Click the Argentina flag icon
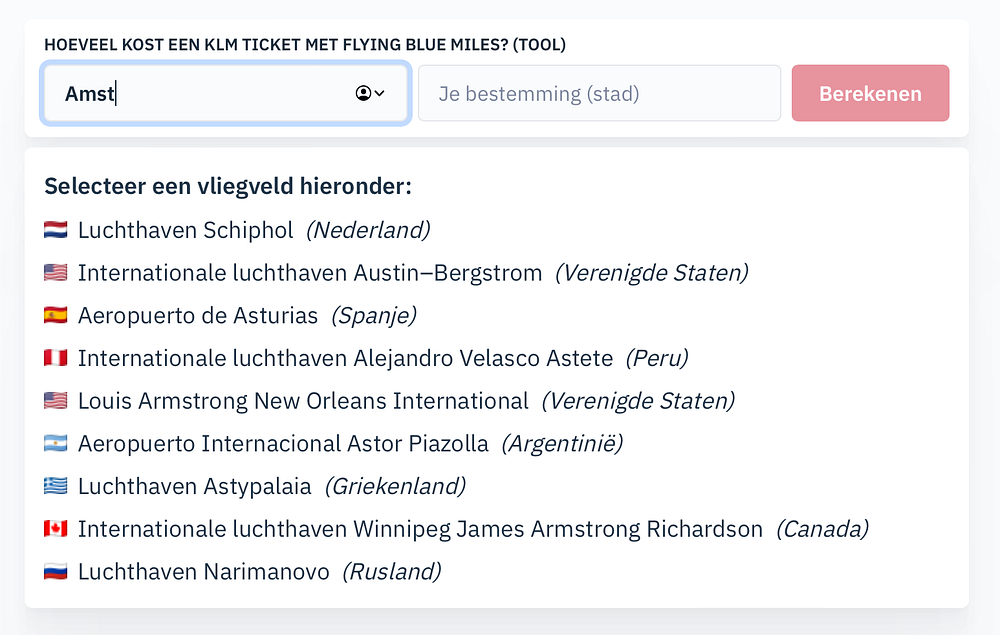The image size is (1000, 635). (x=55, y=444)
